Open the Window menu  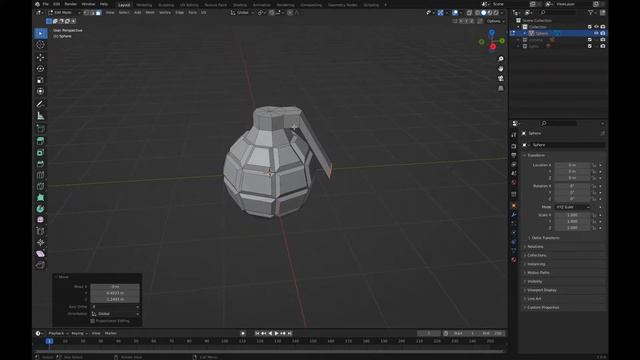point(88,4)
